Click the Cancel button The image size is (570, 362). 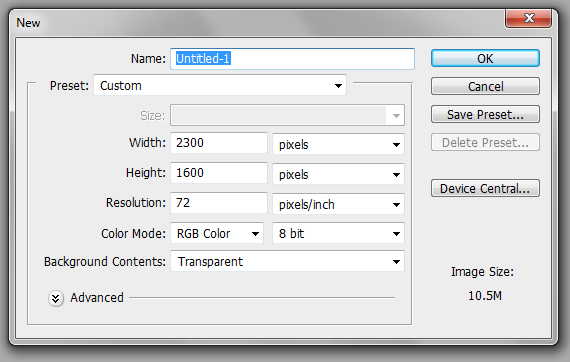coord(485,87)
